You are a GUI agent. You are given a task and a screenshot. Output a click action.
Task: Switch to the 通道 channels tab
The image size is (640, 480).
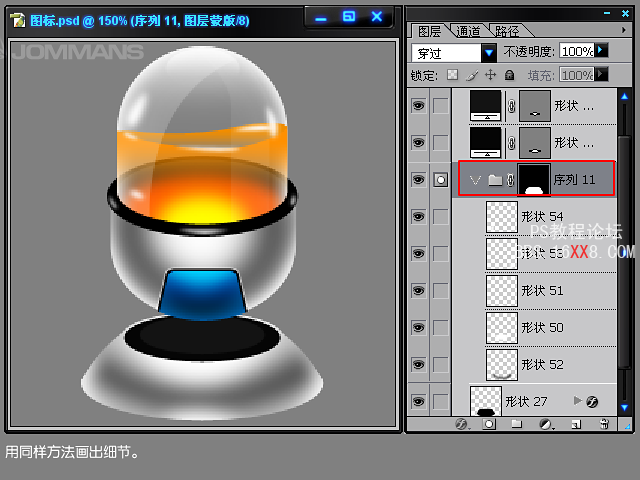(x=467, y=31)
